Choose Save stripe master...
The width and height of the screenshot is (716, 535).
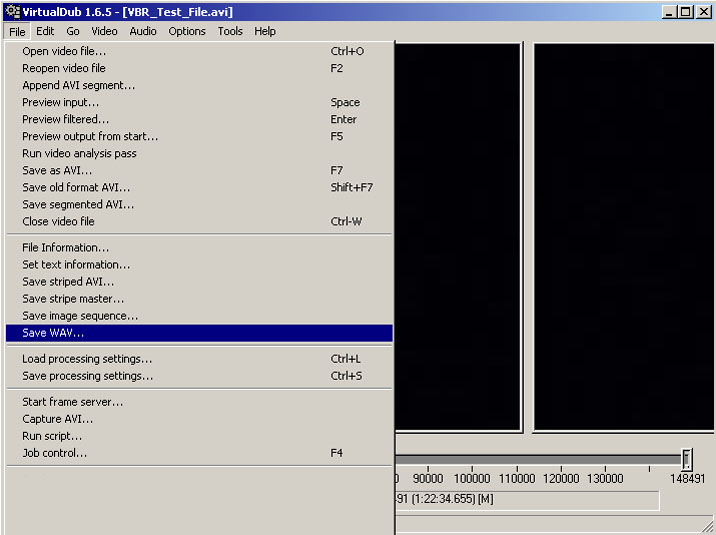click(199, 299)
